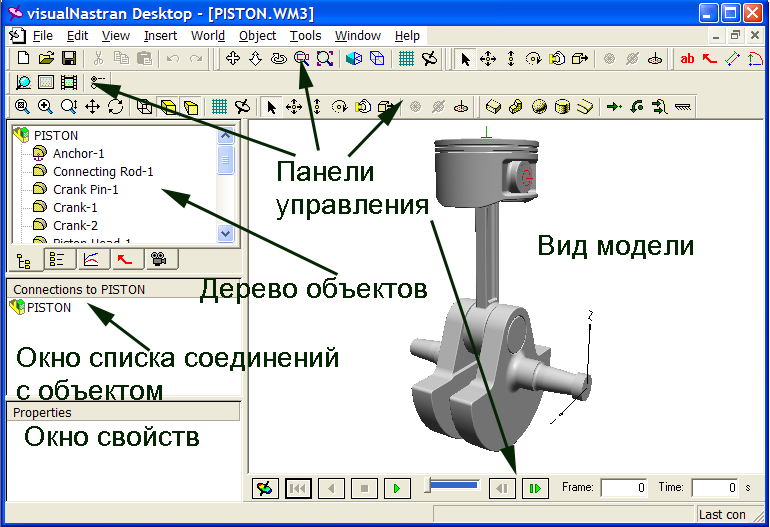
Task: Select the green force arrow tool
Action: (614, 107)
